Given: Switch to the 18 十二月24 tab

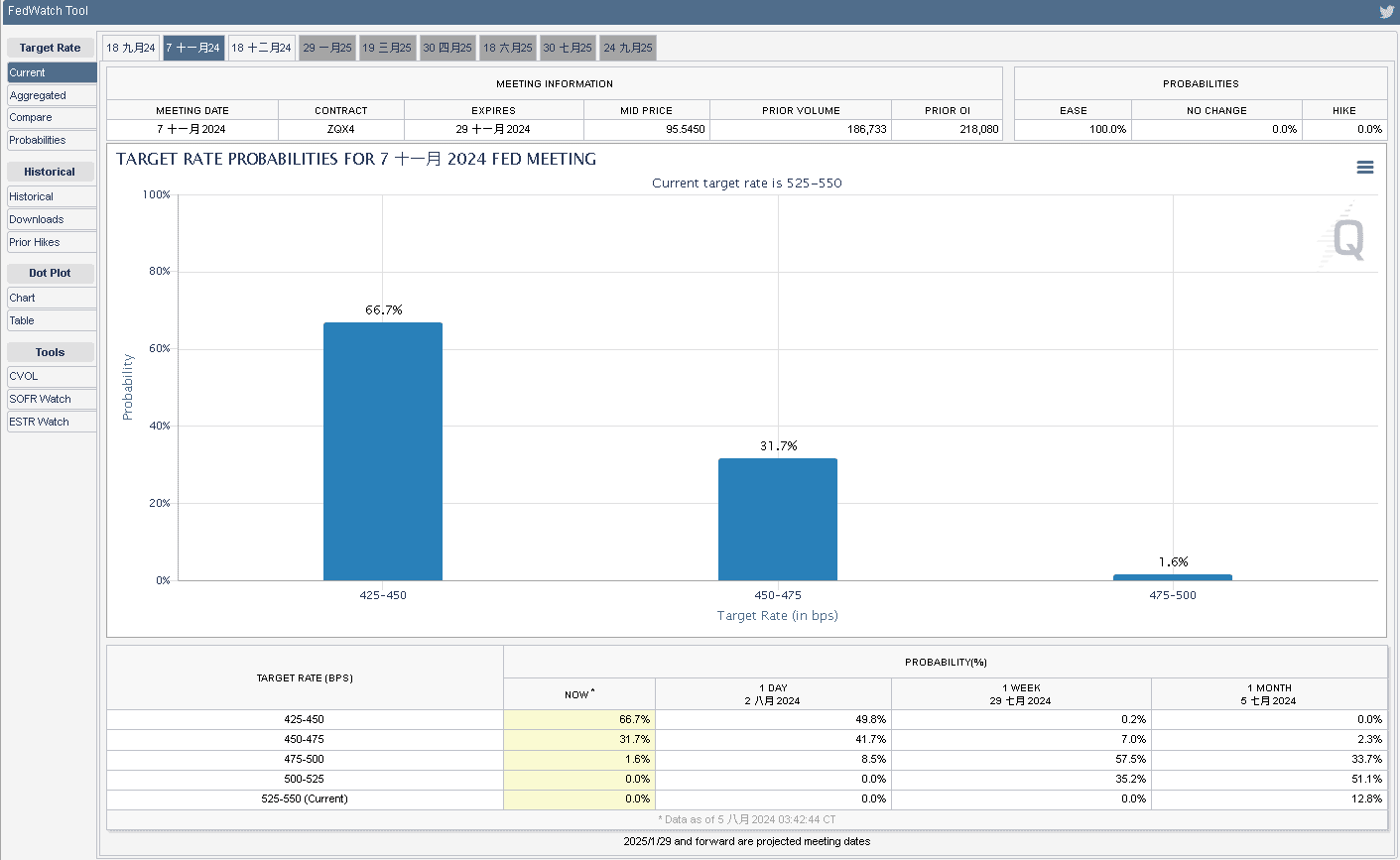Looking at the screenshot, I should 262,48.
